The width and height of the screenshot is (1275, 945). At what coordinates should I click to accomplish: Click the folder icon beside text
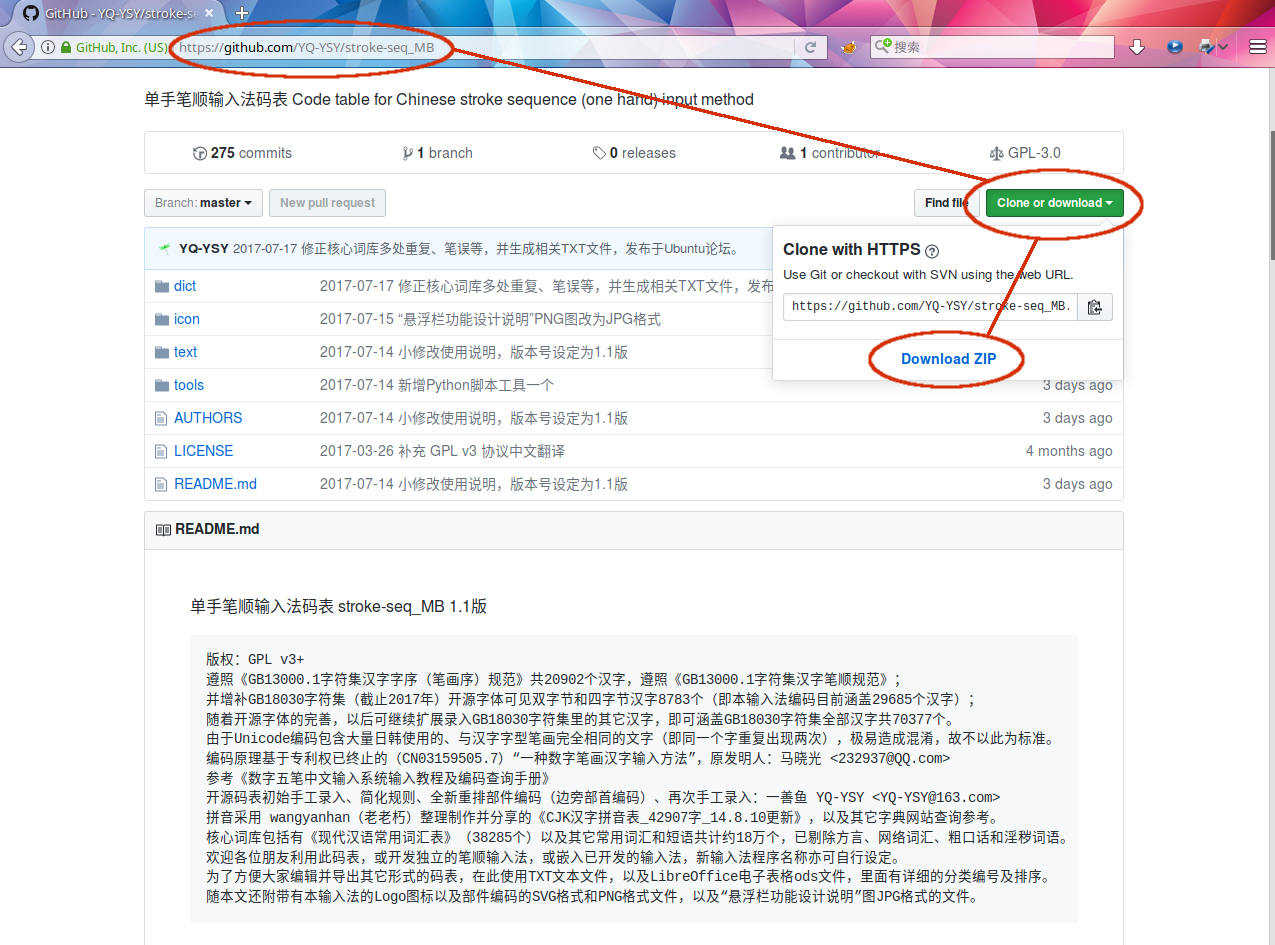[162, 352]
